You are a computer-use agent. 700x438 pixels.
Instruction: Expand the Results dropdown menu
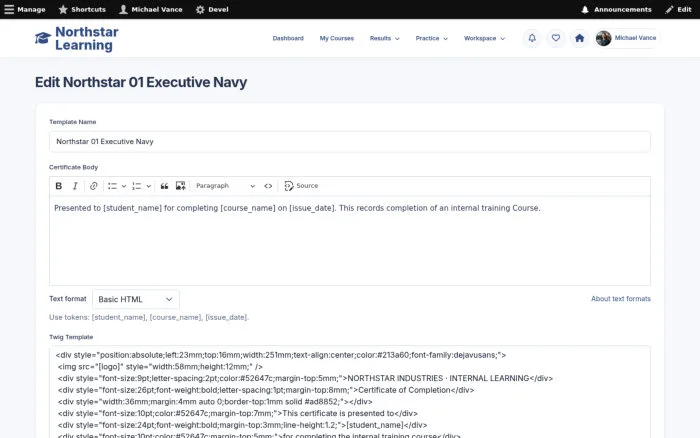[x=384, y=38]
